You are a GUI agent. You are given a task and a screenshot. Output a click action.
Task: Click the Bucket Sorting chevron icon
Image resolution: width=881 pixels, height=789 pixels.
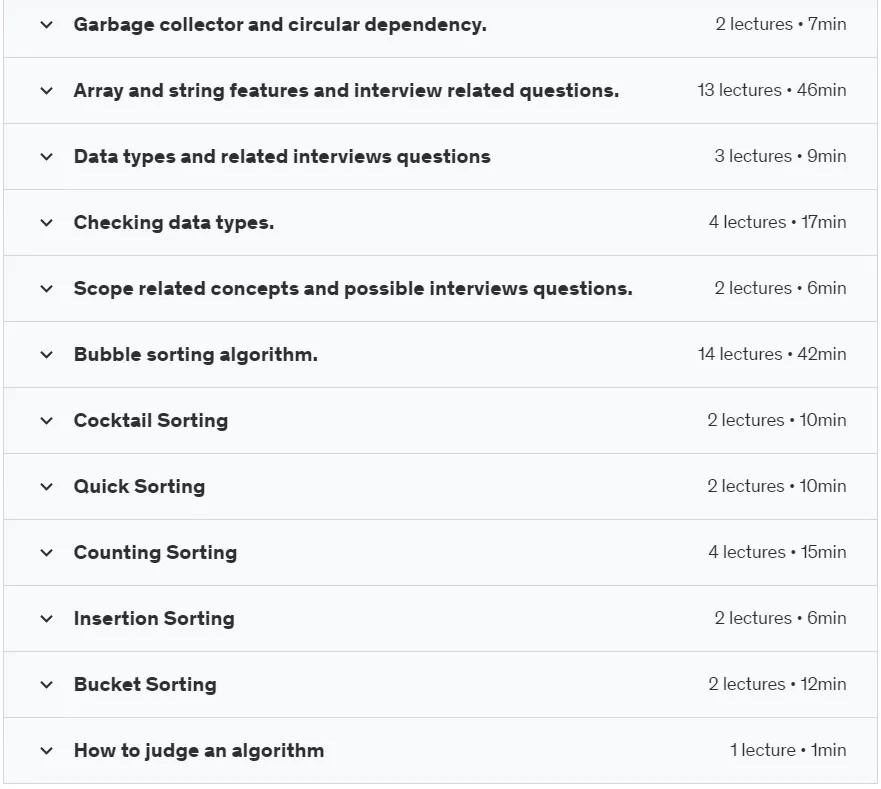pos(47,685)
